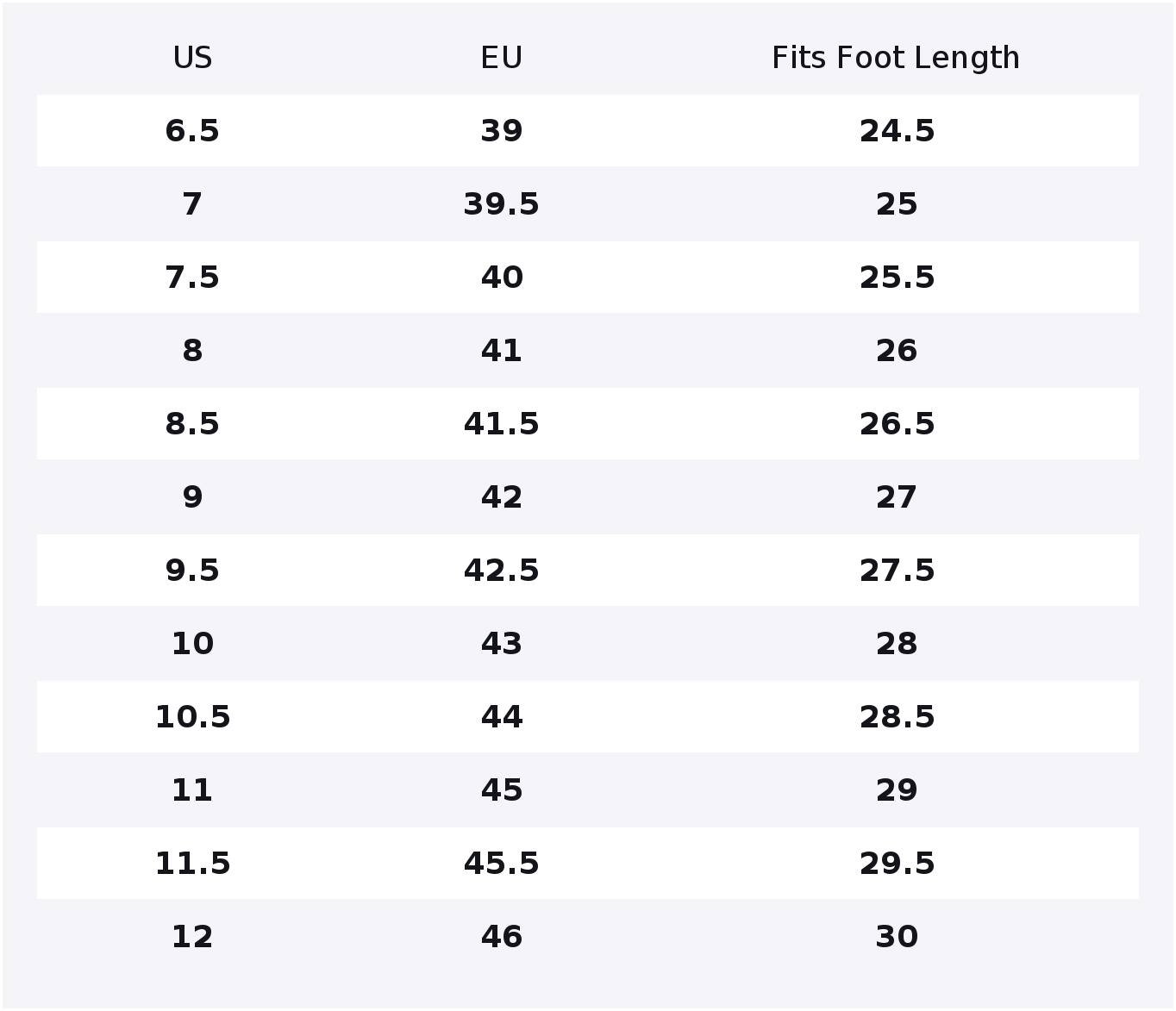Click the EU column header

pos(501,58)
